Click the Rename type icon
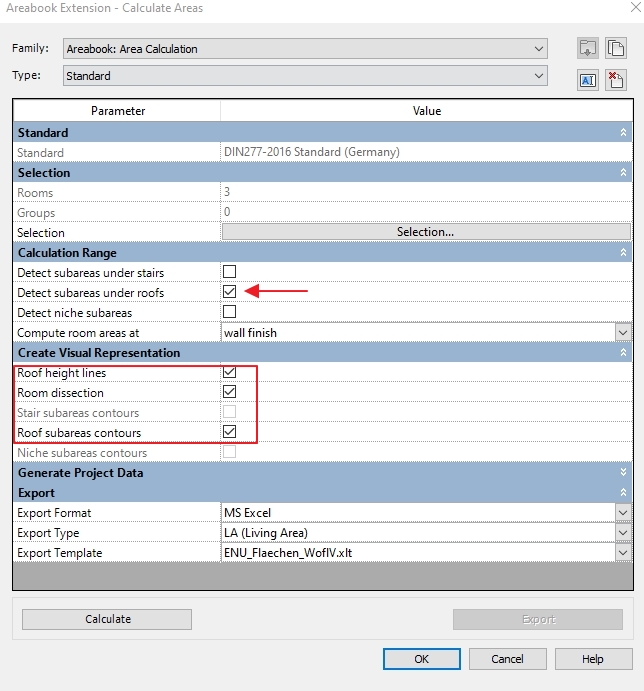The height and width of the screenshot is (691, 644). click(x=588, y=80)
